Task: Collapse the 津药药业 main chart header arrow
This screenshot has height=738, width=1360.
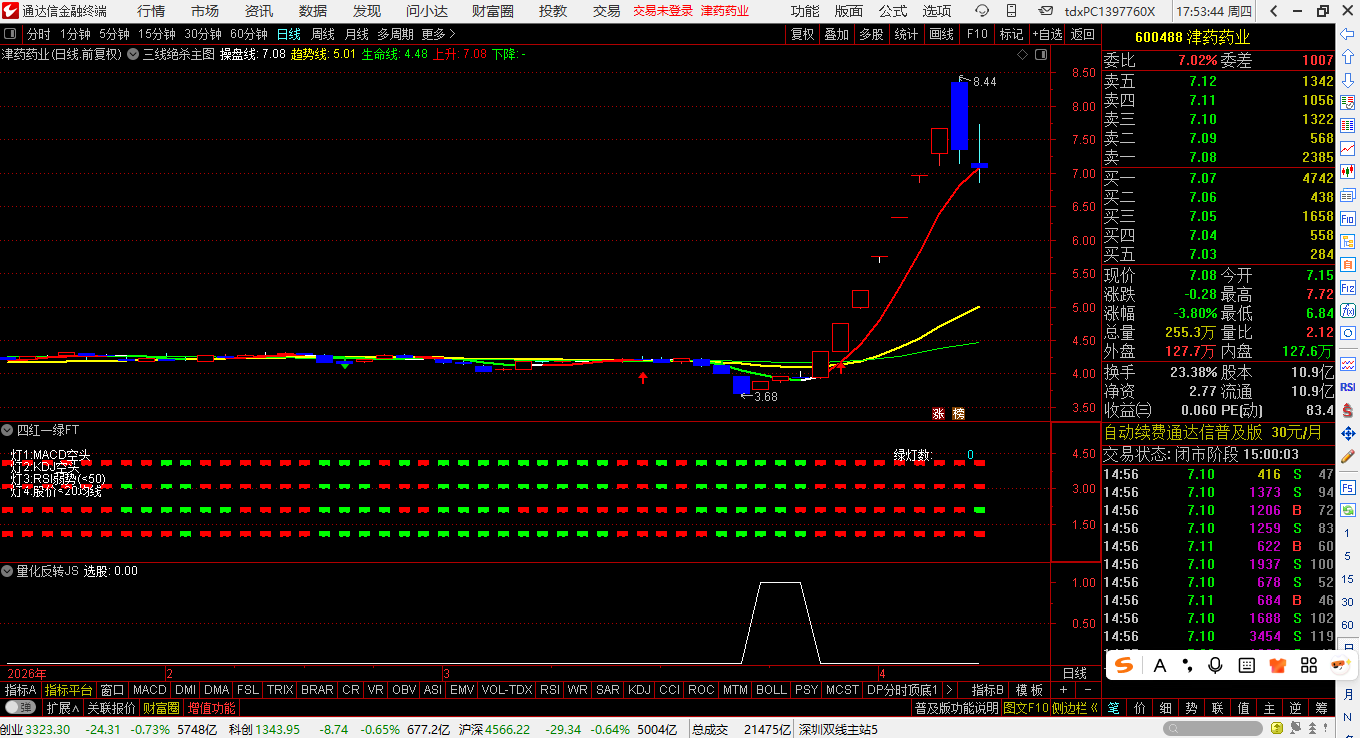Action: (131, 54)
